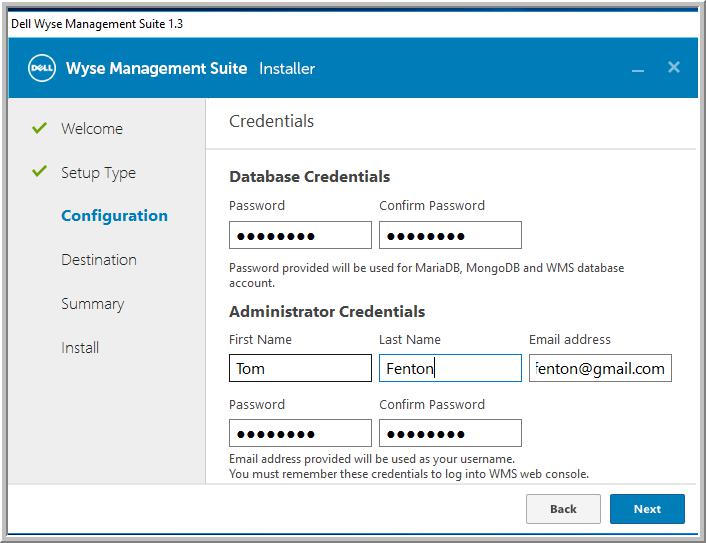
Task: Open the Summary step
Action: click(92, 304)
